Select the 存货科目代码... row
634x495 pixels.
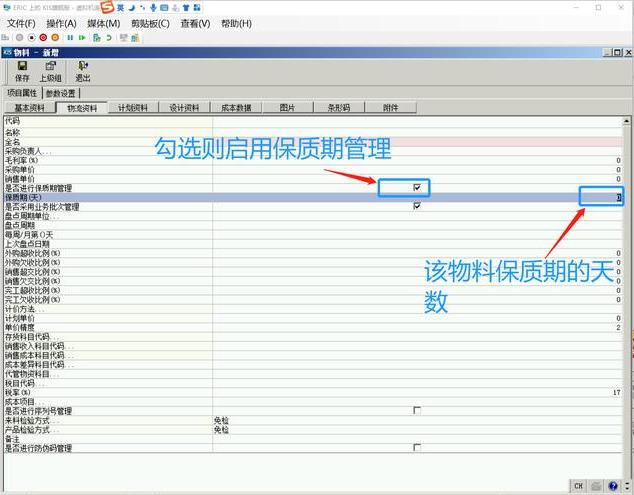(313, 337)
